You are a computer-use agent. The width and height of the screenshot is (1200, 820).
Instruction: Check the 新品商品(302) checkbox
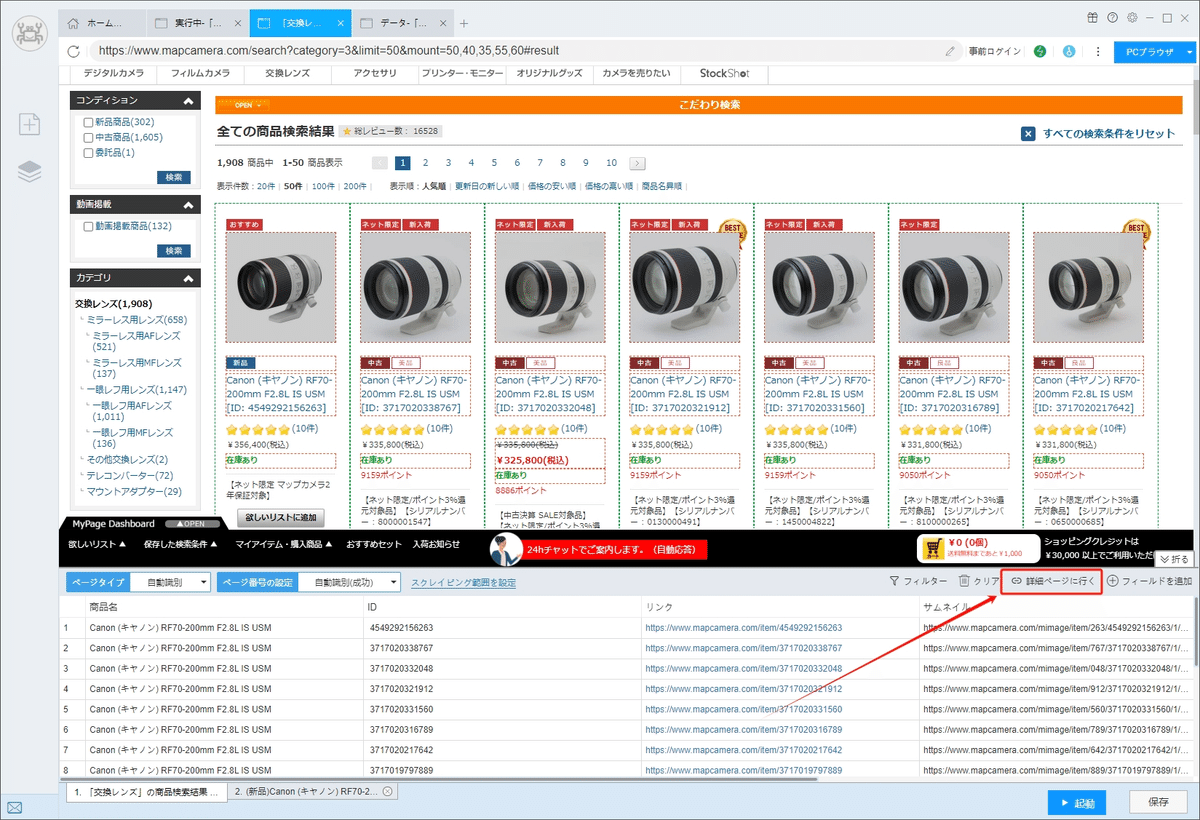click(x=88, y=122)
